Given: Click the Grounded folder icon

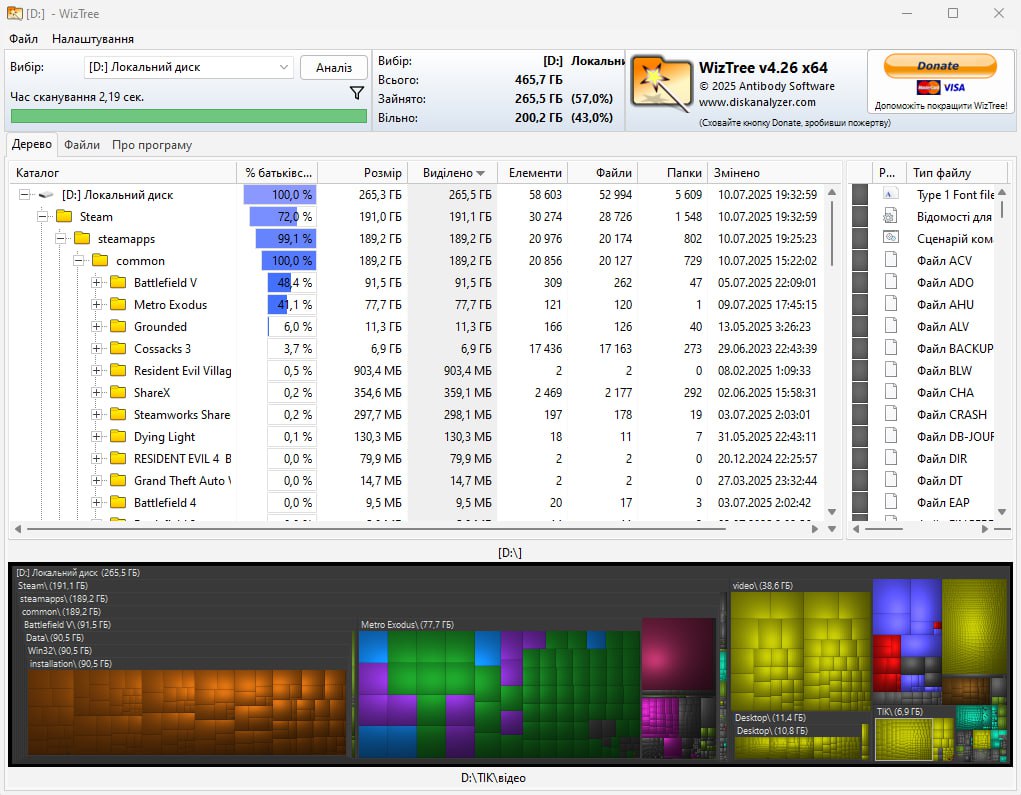Looking at the screenshot, I should pos(118,326).
